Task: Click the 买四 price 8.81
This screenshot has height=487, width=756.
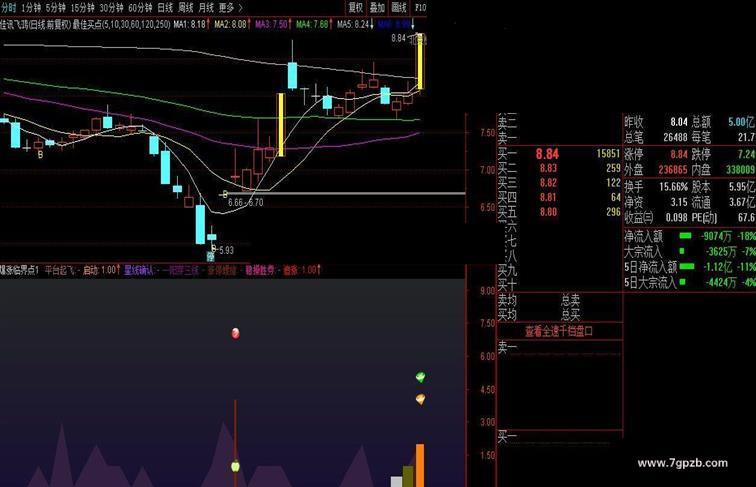Action: coord(548,197)
